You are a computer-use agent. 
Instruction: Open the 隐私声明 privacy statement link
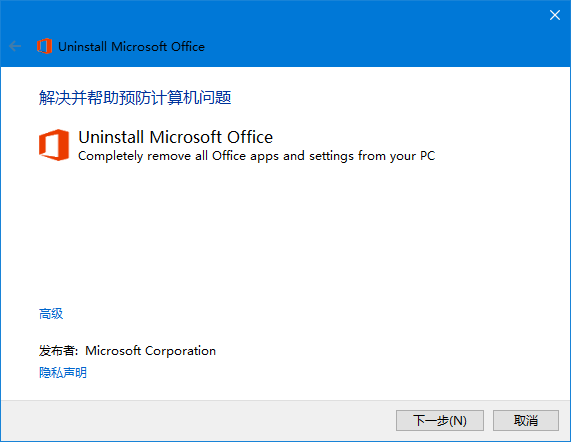[x=63, y=372]
